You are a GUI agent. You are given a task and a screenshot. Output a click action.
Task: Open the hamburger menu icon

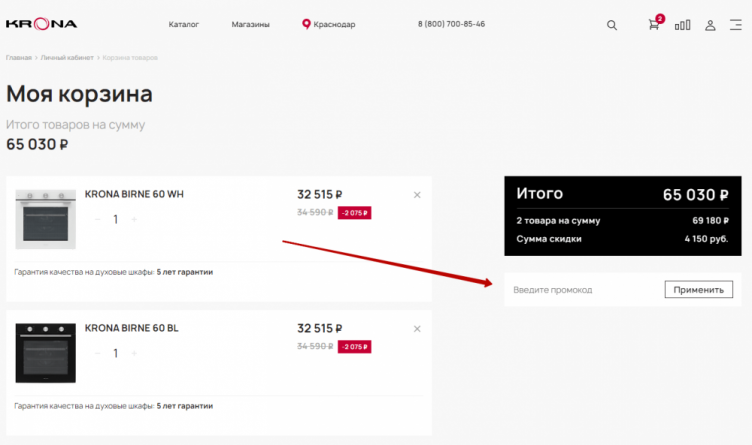pos(736,25)
